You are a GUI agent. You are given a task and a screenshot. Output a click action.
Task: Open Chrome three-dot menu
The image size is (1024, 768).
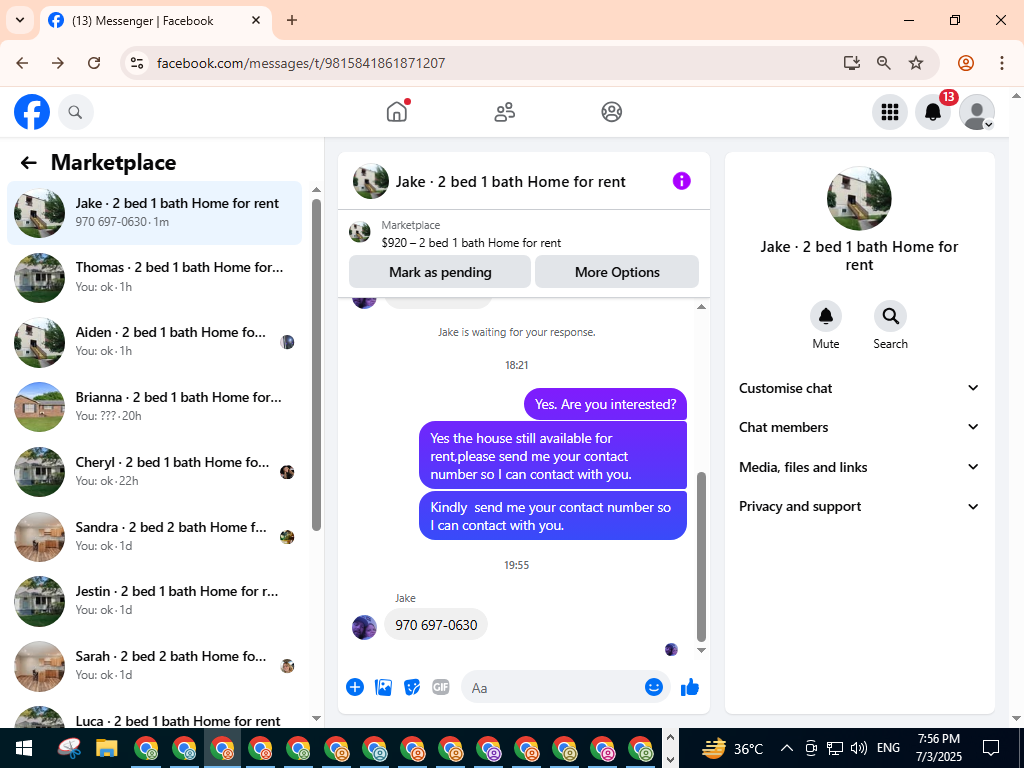(1002, 63)
